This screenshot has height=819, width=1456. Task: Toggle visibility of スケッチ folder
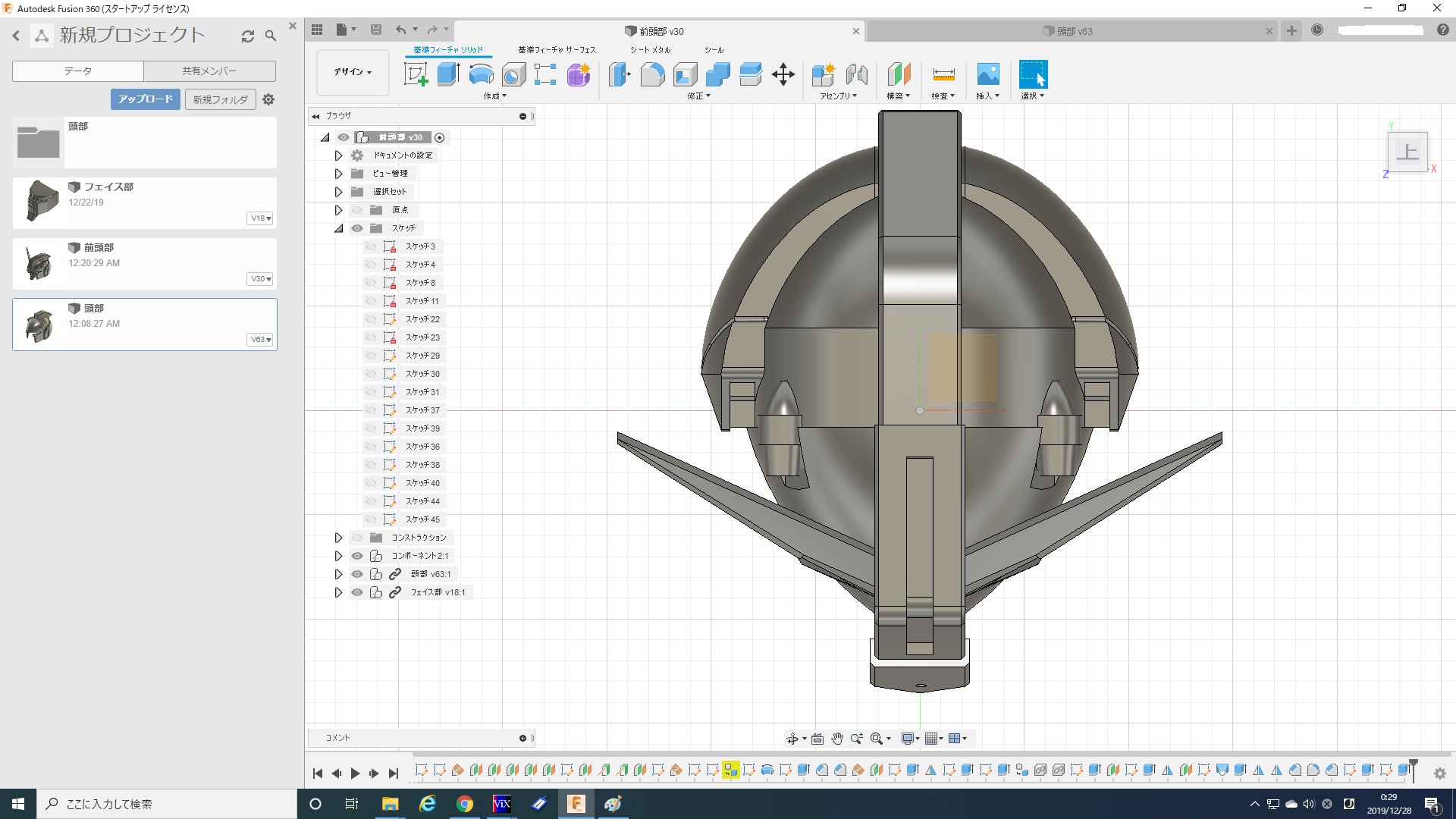click(357, 228)
